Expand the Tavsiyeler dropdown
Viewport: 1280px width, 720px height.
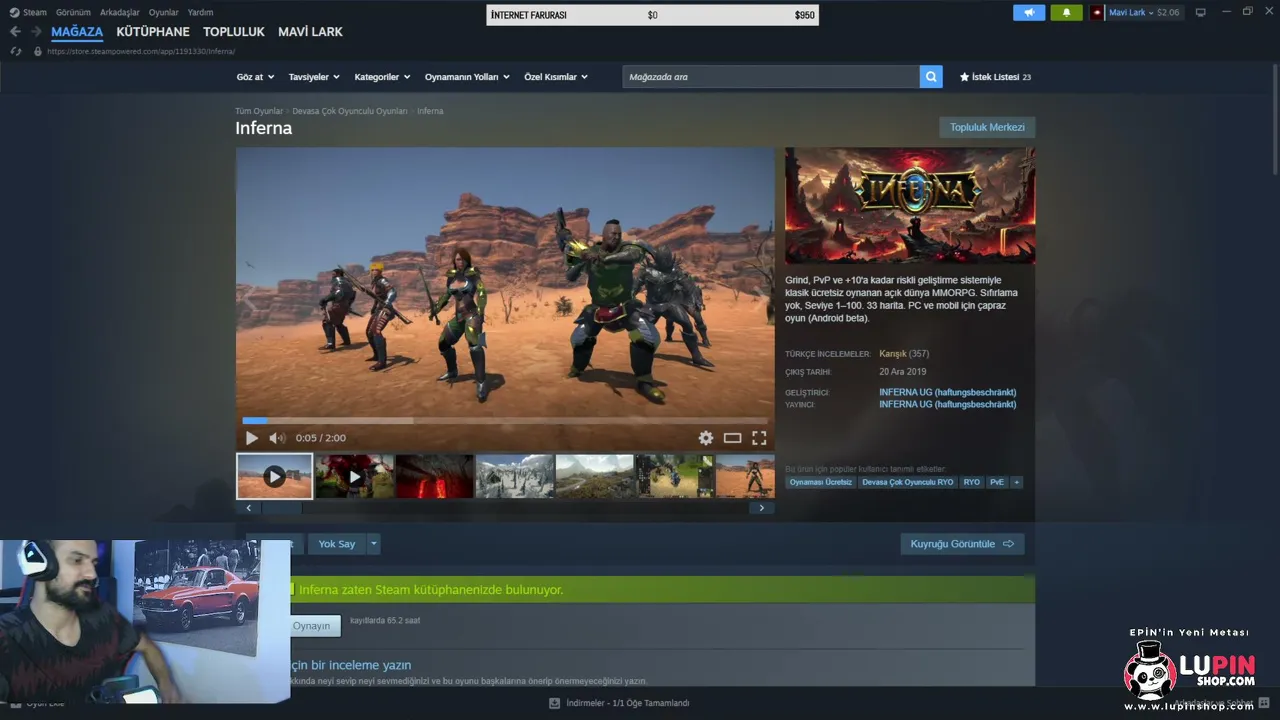tap(314, 77)
